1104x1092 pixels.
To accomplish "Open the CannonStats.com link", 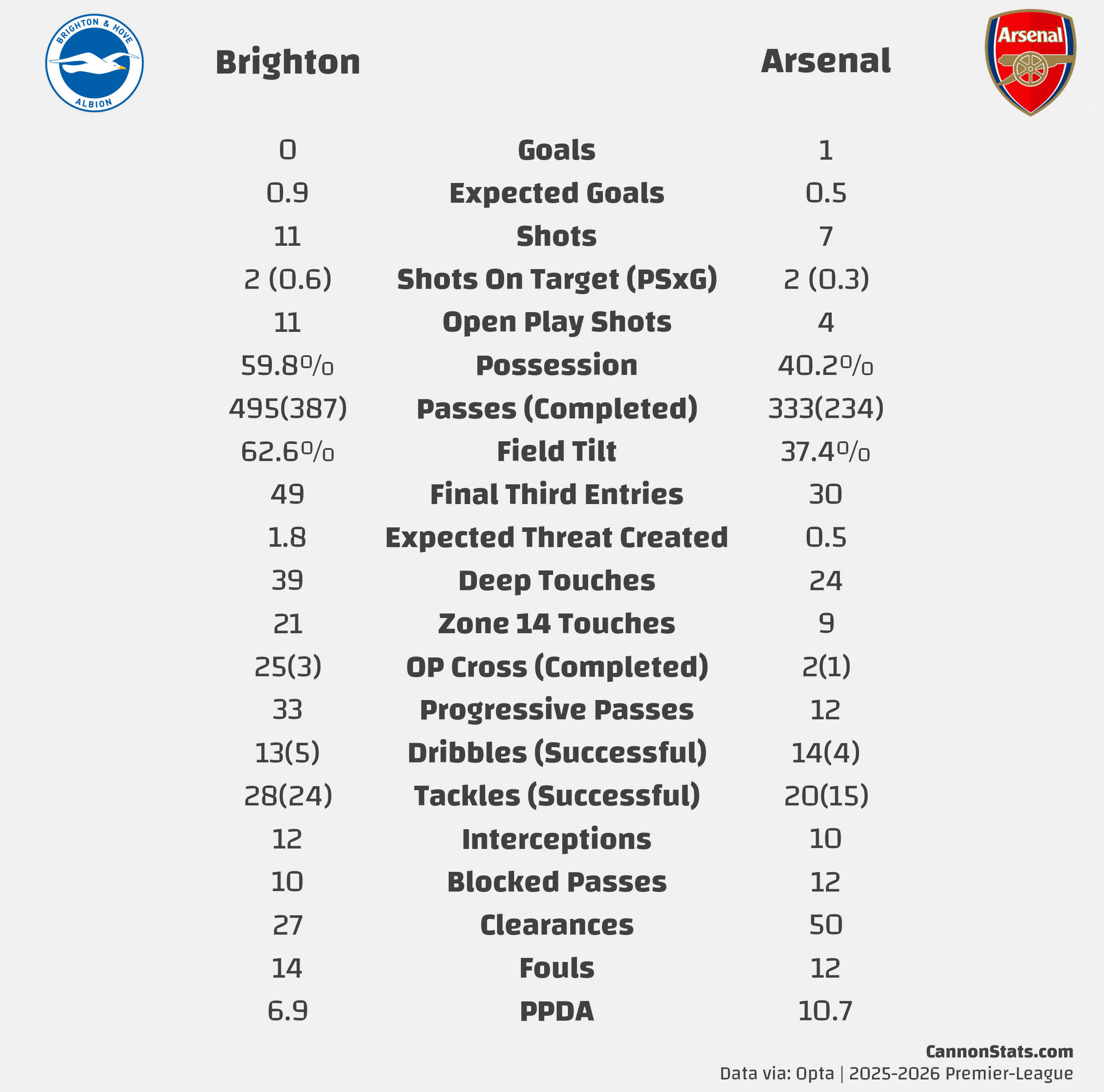I will [999, 1052].
